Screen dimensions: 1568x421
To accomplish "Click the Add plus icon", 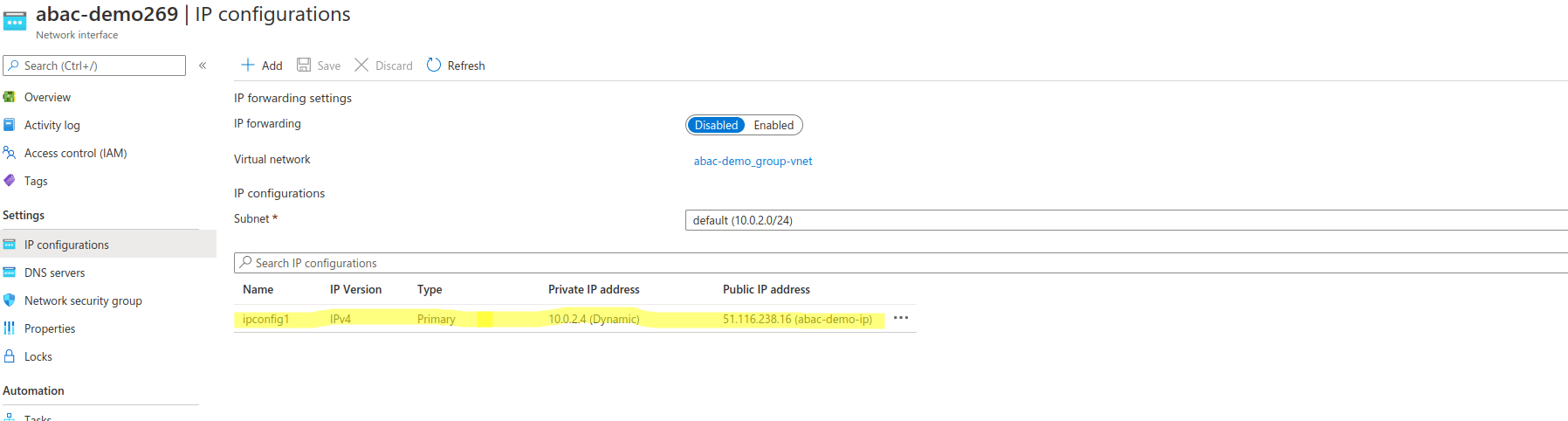I will [248, 66].
